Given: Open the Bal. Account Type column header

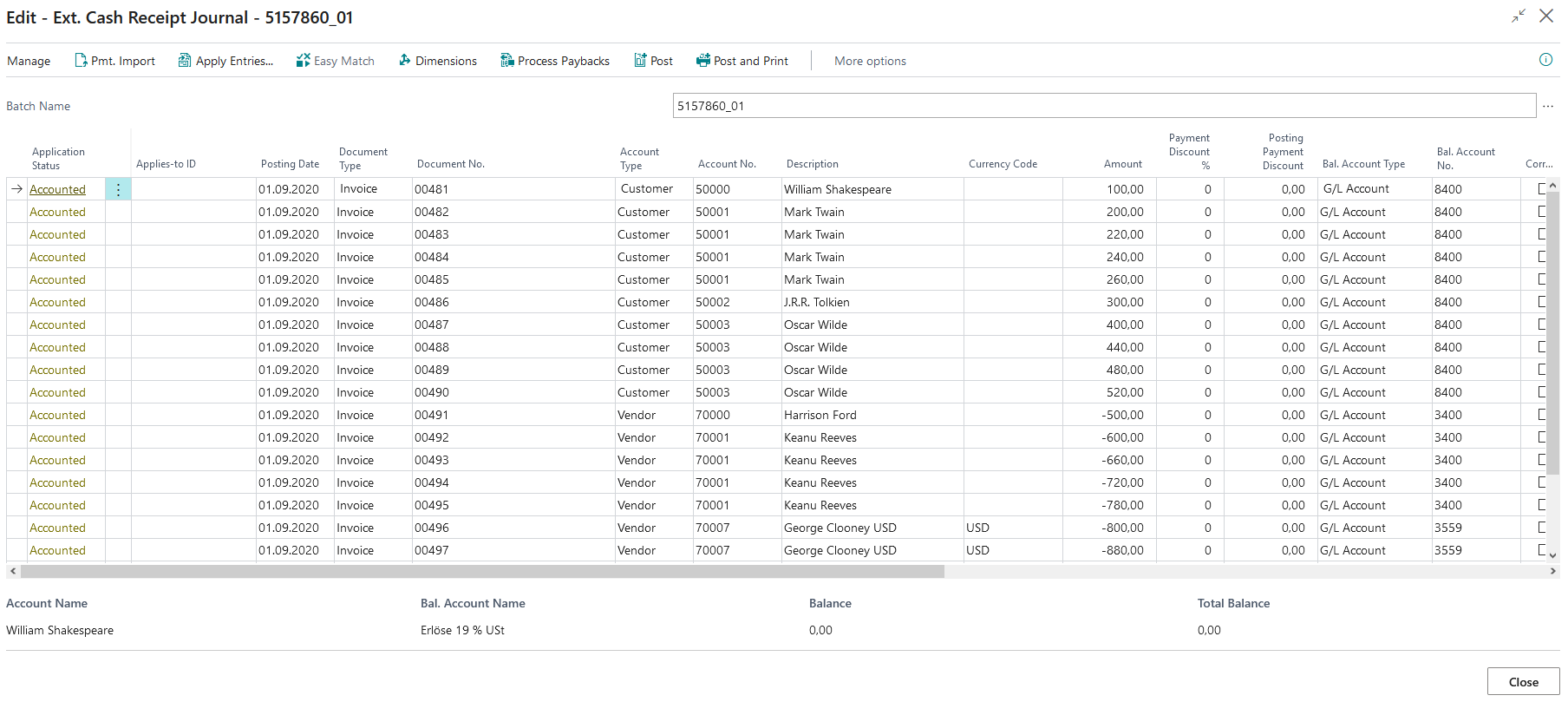Looking at the screenshot, I should tap(1363, 164).
